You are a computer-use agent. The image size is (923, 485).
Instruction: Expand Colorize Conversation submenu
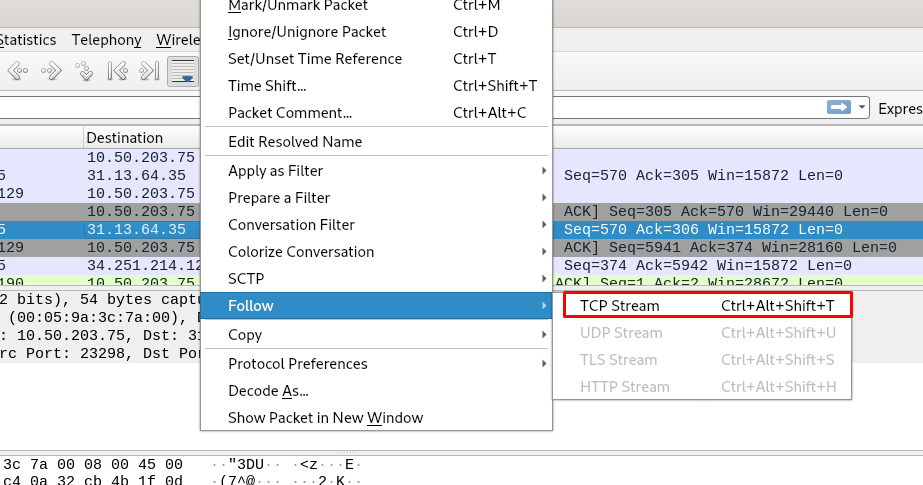[x=376, y=252]
